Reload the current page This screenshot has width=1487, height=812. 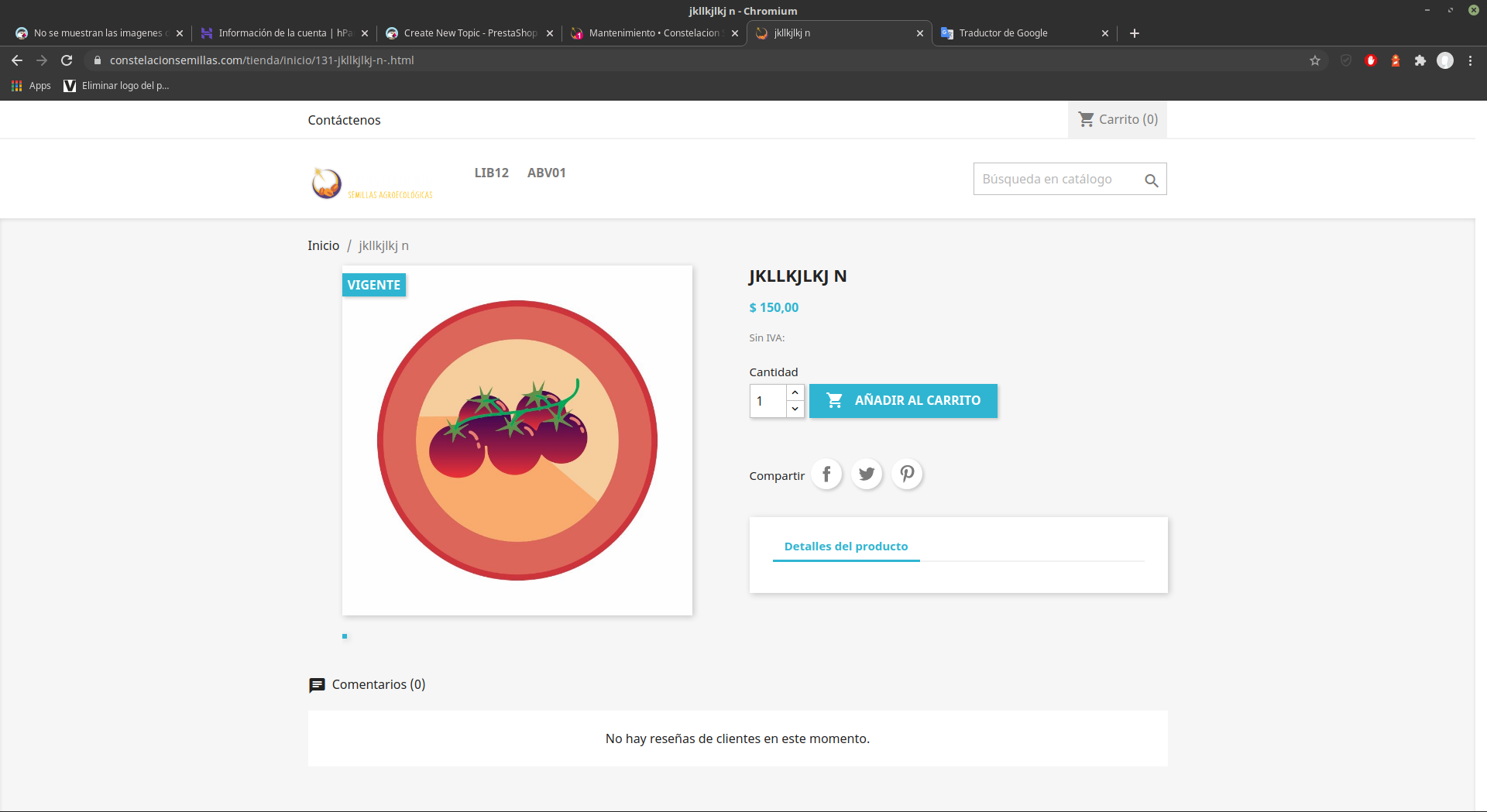(x=67, y=60)
